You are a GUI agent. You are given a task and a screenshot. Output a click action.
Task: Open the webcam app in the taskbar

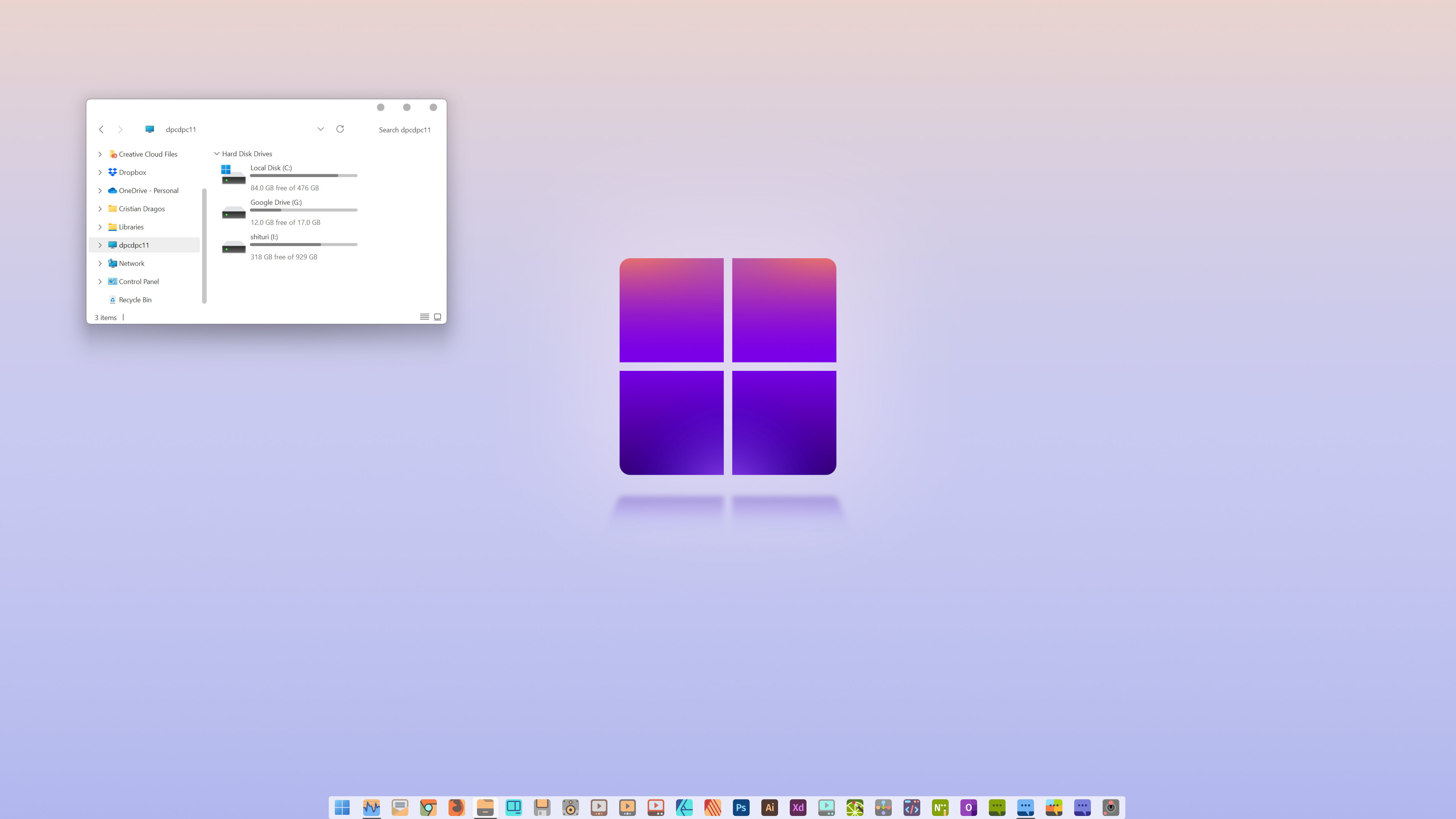(x=1111, y=807)
